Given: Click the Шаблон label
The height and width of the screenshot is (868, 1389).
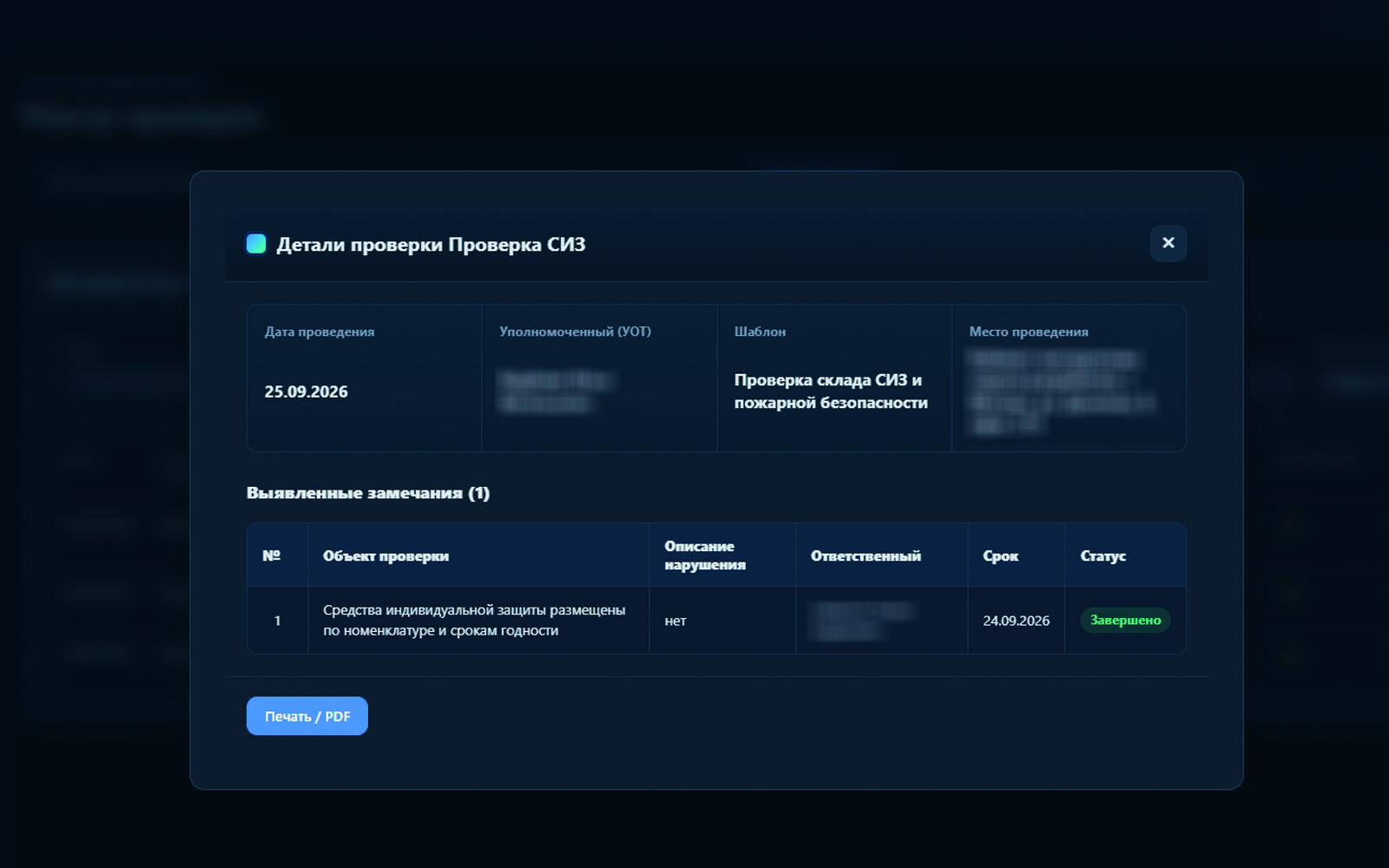Looking at the screenshot, I should click(760, 332).
